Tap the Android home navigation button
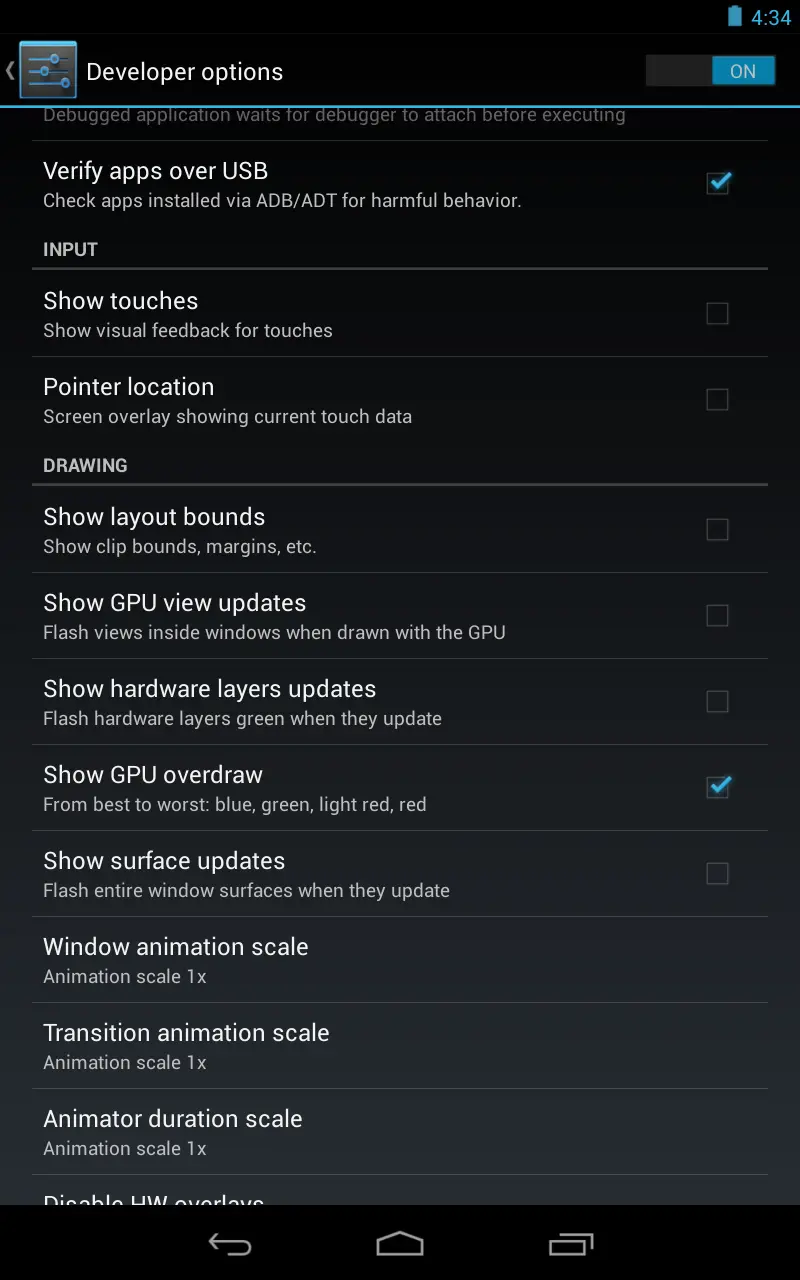800x1280 pixels. pyautogui.click(x=400, y=1243)
